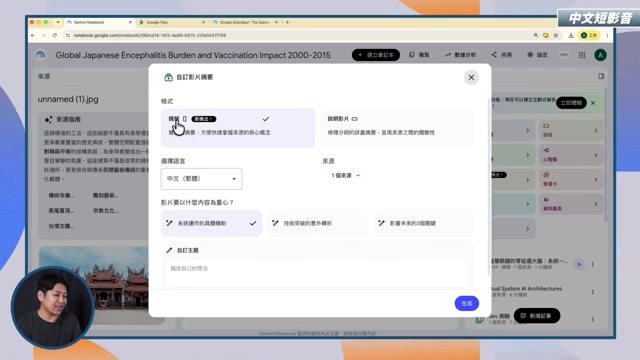Click the 新增記事 button
640x360 pixels.
537,316
